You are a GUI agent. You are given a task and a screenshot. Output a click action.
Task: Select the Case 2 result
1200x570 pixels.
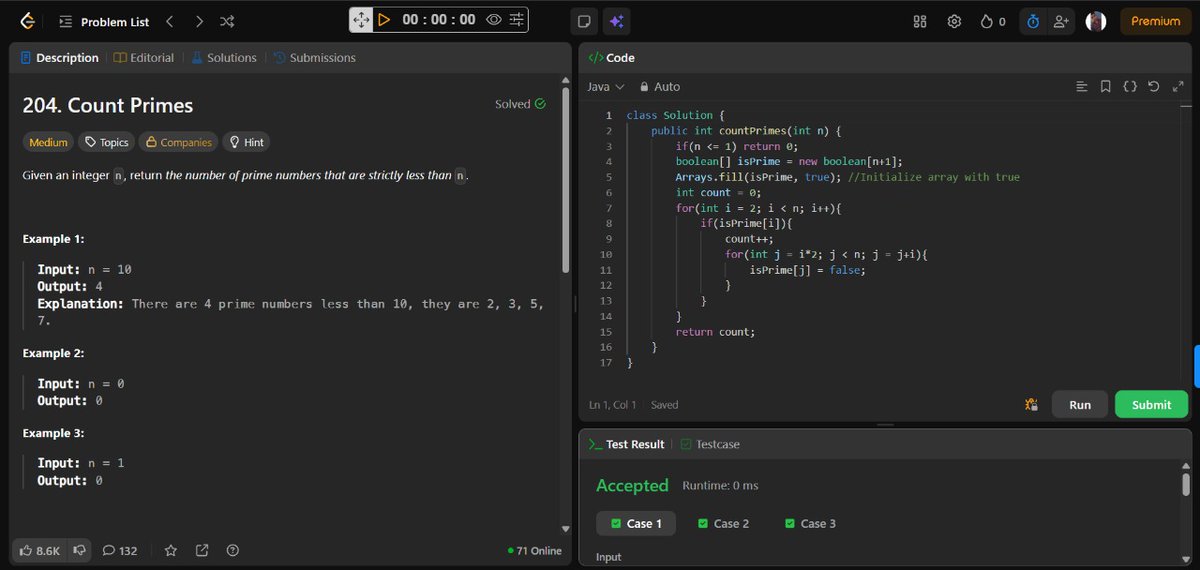pos(723,524)
